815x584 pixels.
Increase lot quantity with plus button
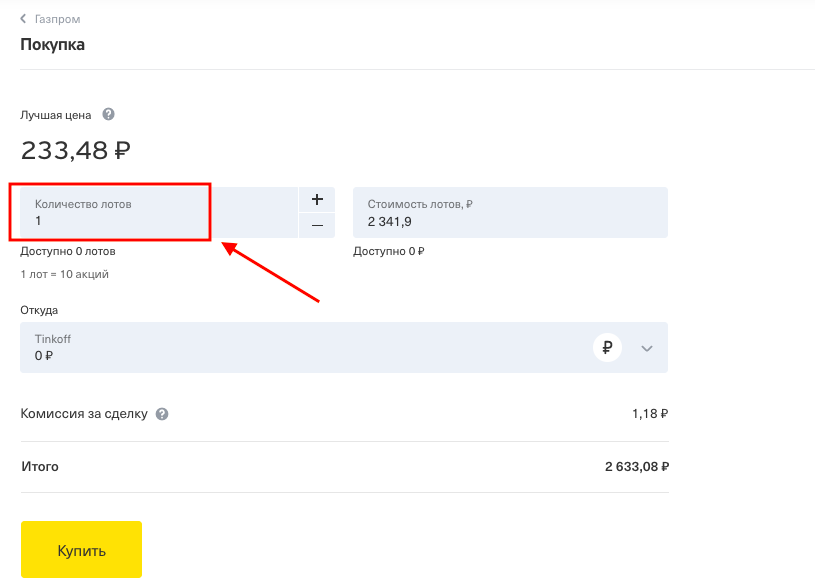tap(317, 199)
